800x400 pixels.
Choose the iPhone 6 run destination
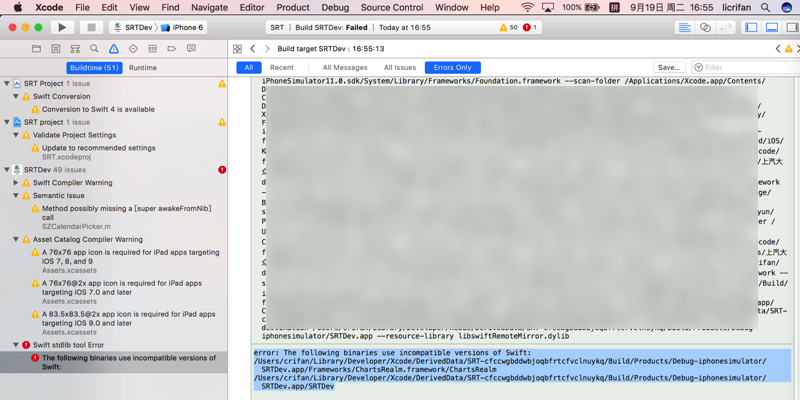click(183, 28)
